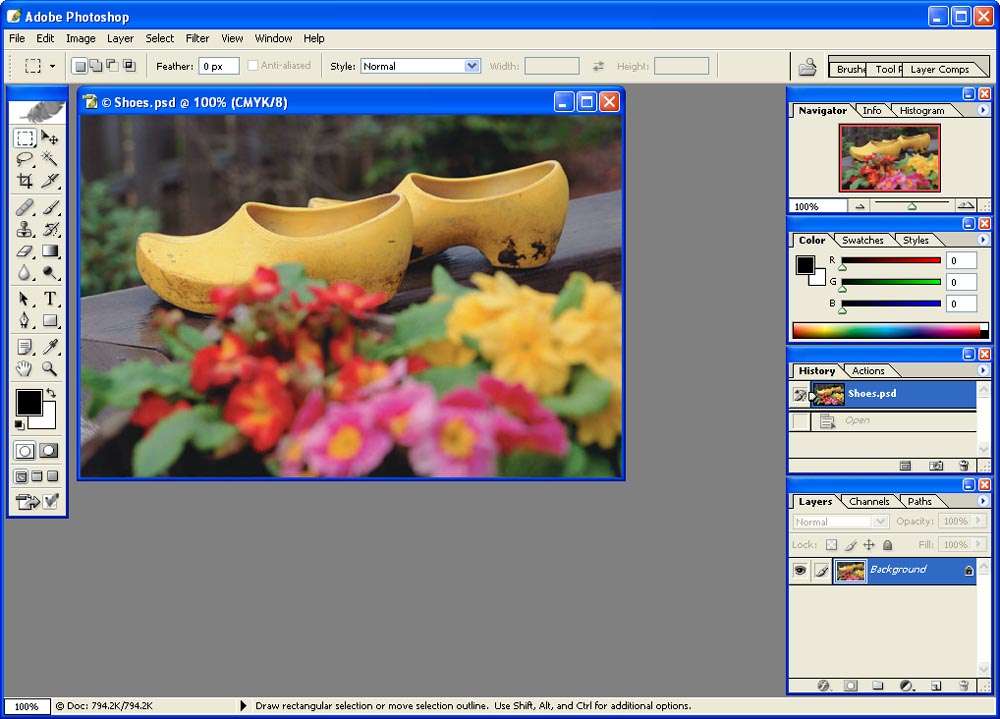This screenshot has height=719, width=1000.
Task: Select the Move tool
Action: (x=49, y=138)
